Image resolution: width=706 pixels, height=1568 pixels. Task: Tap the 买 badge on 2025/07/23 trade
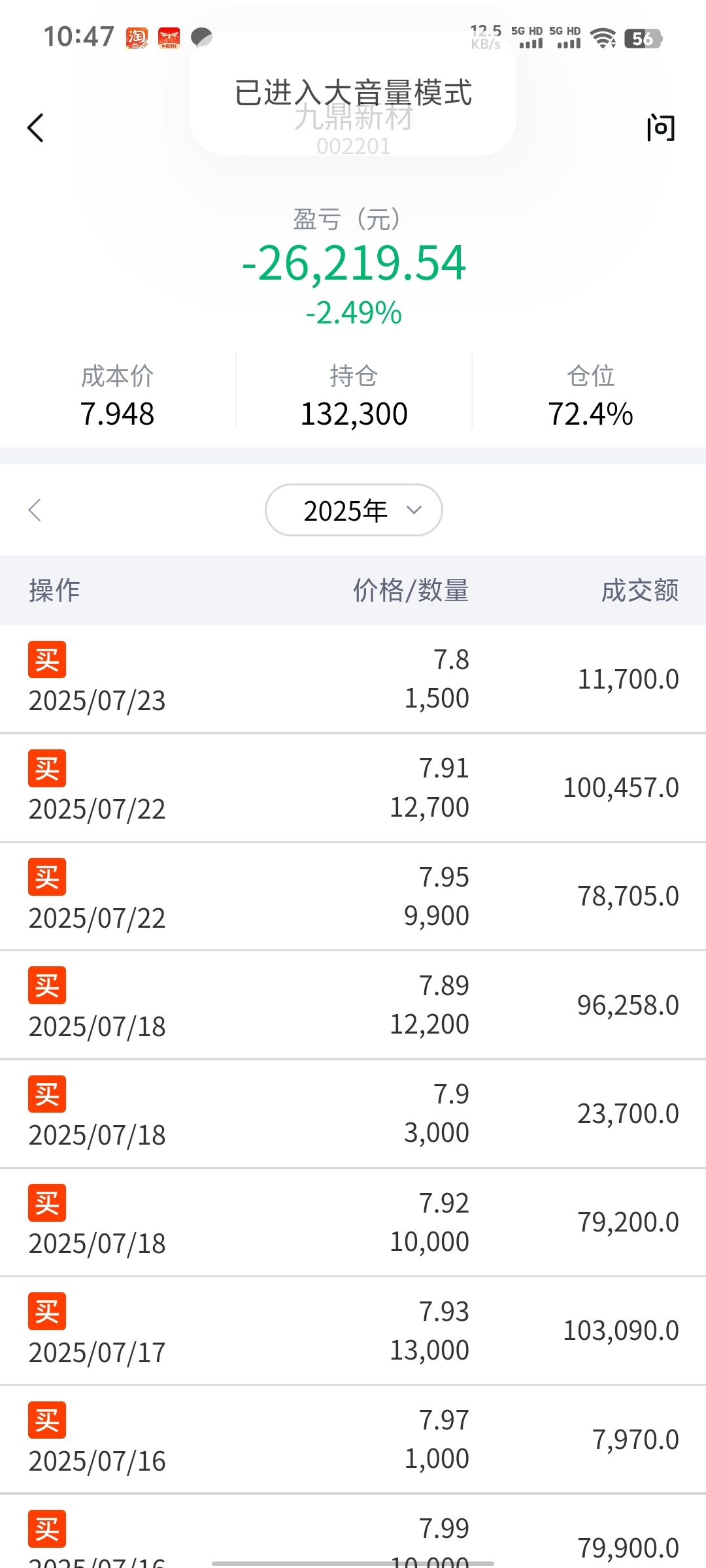(x=47, y=660)
